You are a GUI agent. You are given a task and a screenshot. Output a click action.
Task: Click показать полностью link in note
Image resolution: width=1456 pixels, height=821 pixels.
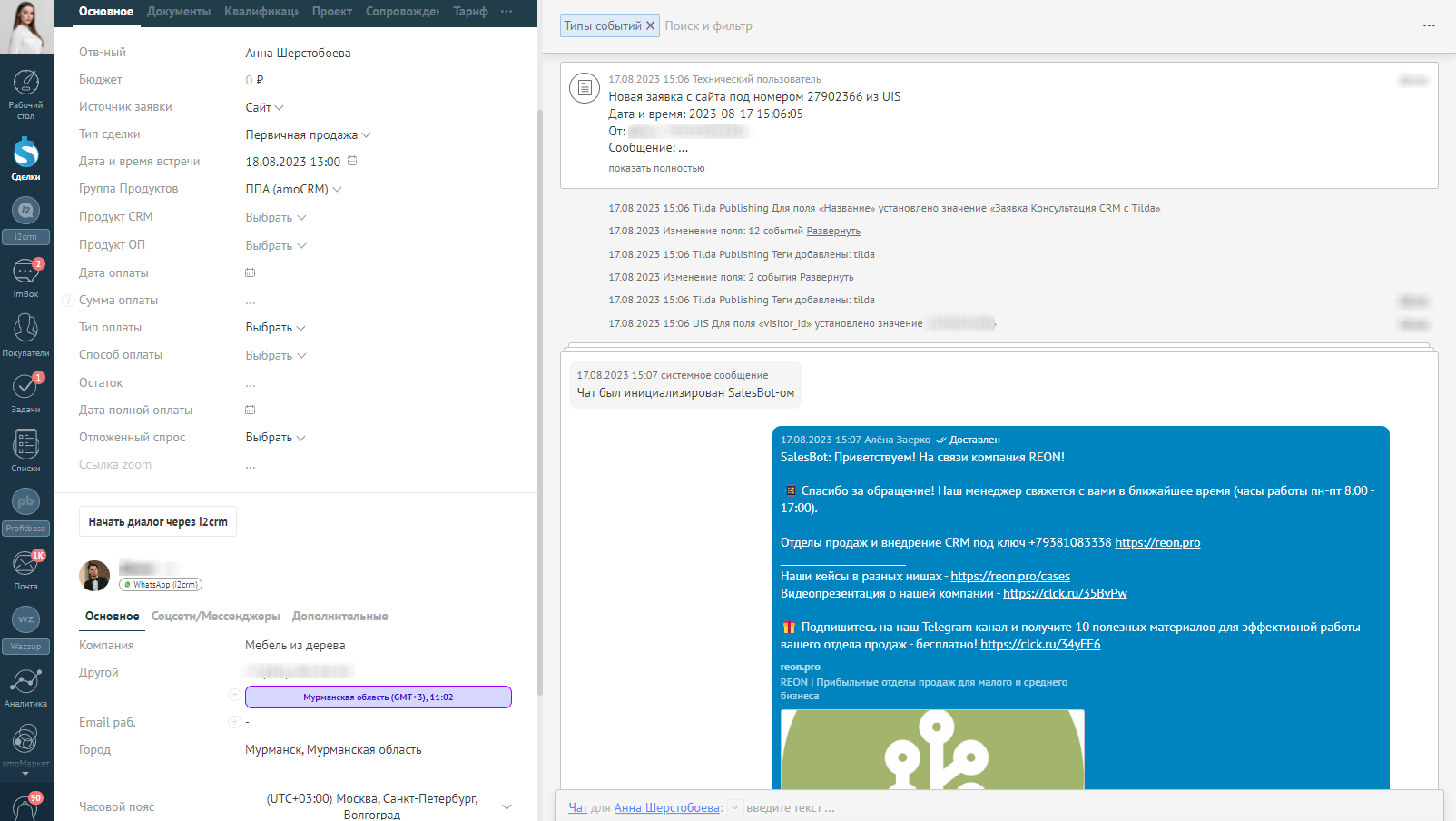[656, 168]
